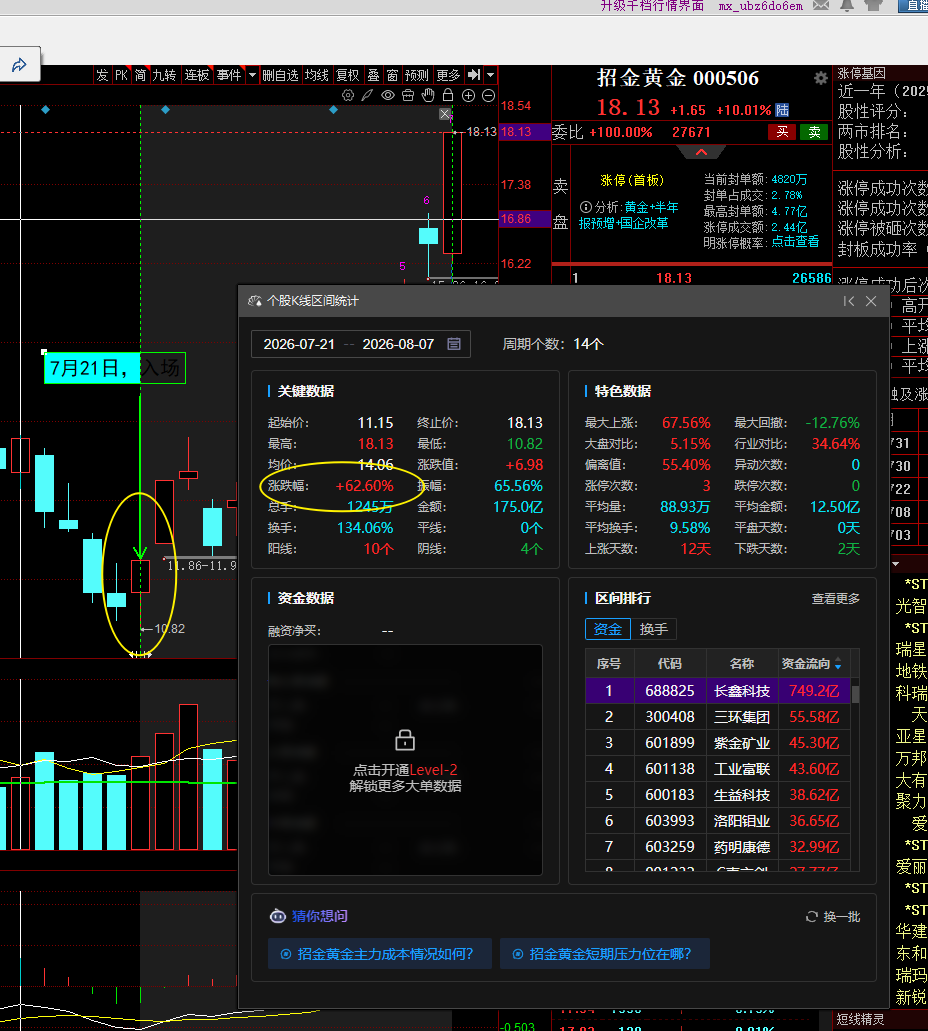Click the 简 toolbar item
The width and height of the screenshot is (928, 1031).
(140, 75)
